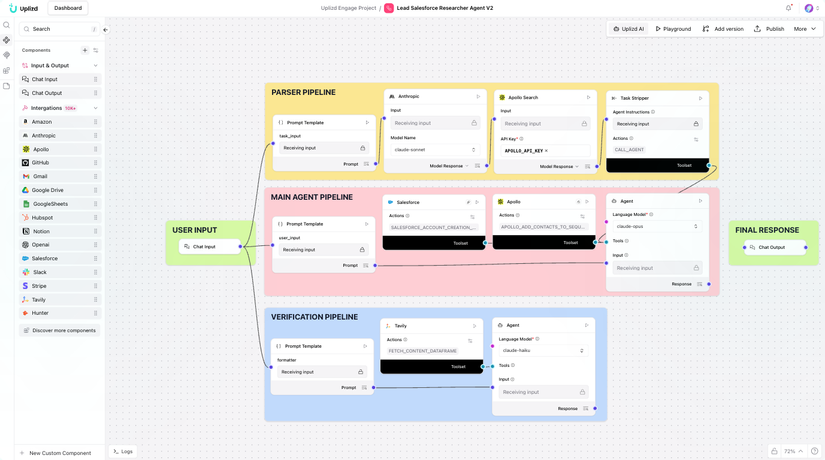Select Chat Output component in sidebar
This screenshot has width=825, height=460.
60,93
